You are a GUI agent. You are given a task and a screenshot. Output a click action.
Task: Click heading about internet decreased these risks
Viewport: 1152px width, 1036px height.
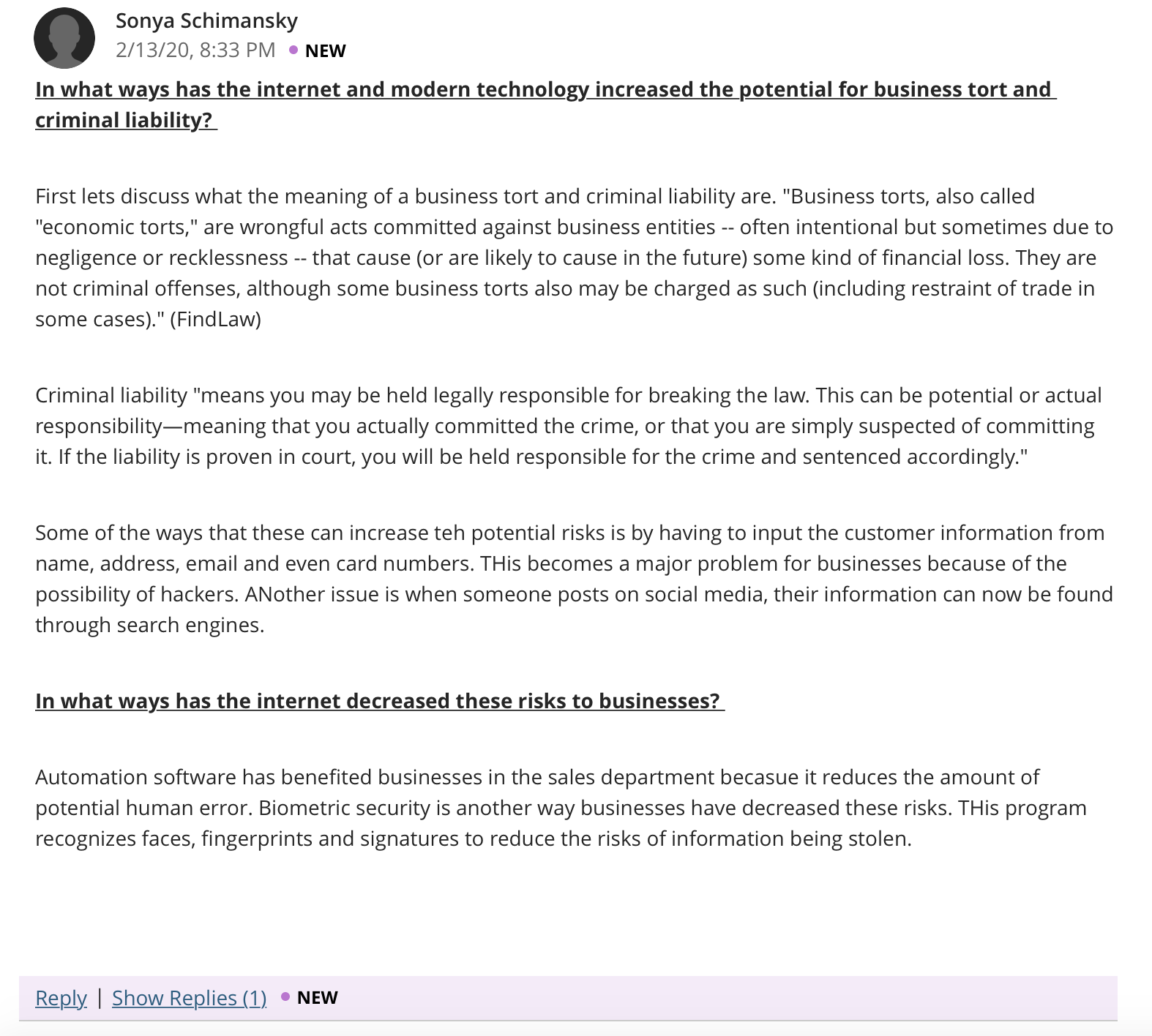click(x=380, y=701)
